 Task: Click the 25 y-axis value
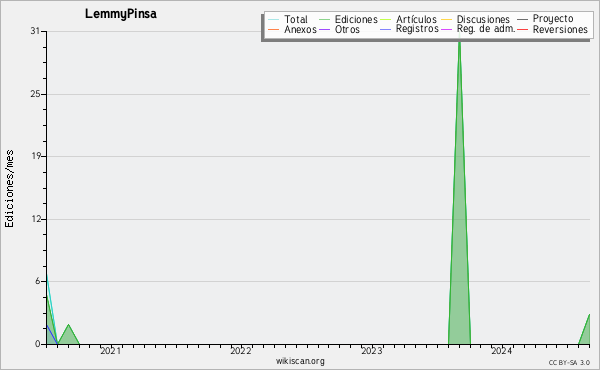(35, 94)
